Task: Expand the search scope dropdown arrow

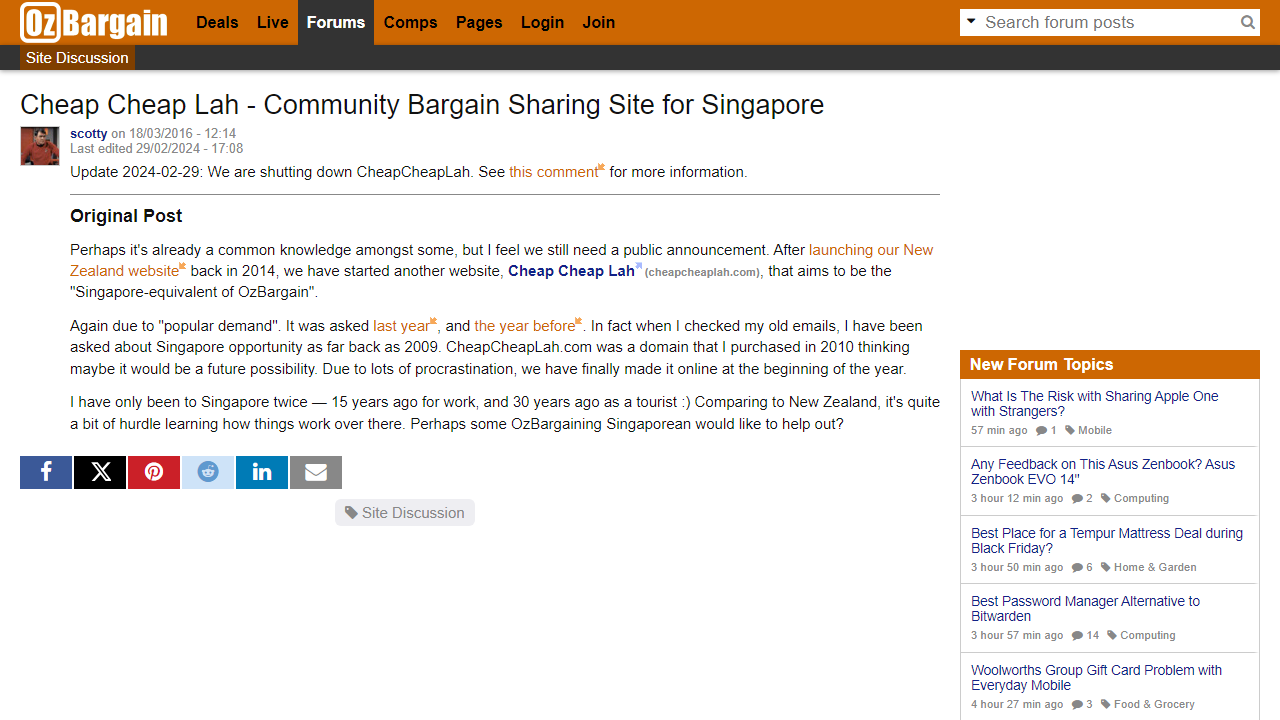Action: (971, 21)
